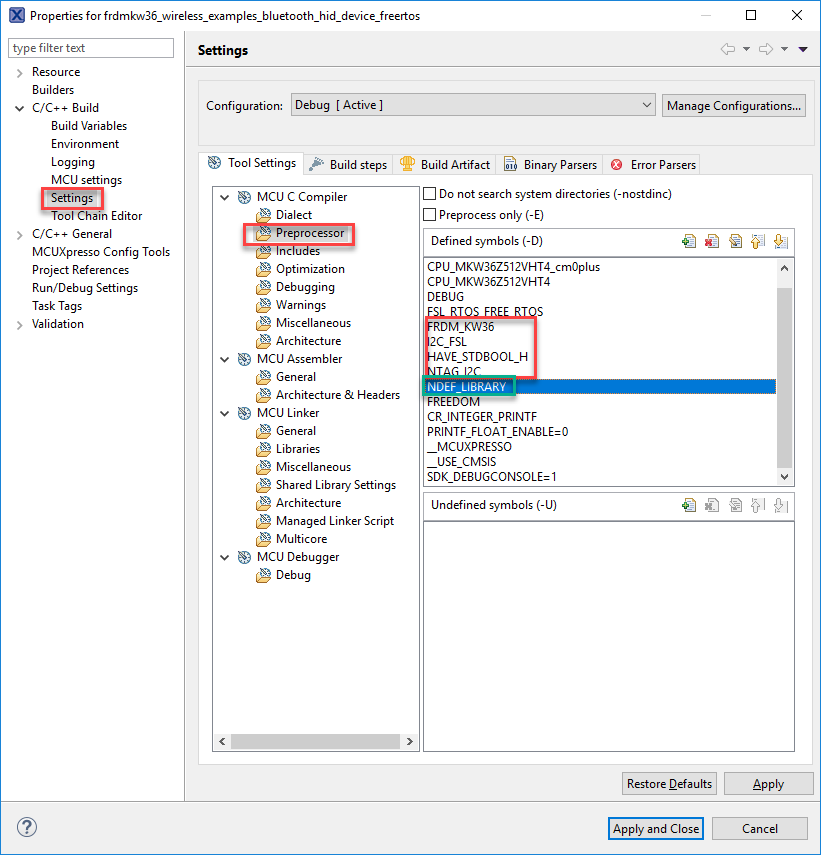
Task: Select Preprocessor under MCU C Compiler
Action: pos(310,233)
